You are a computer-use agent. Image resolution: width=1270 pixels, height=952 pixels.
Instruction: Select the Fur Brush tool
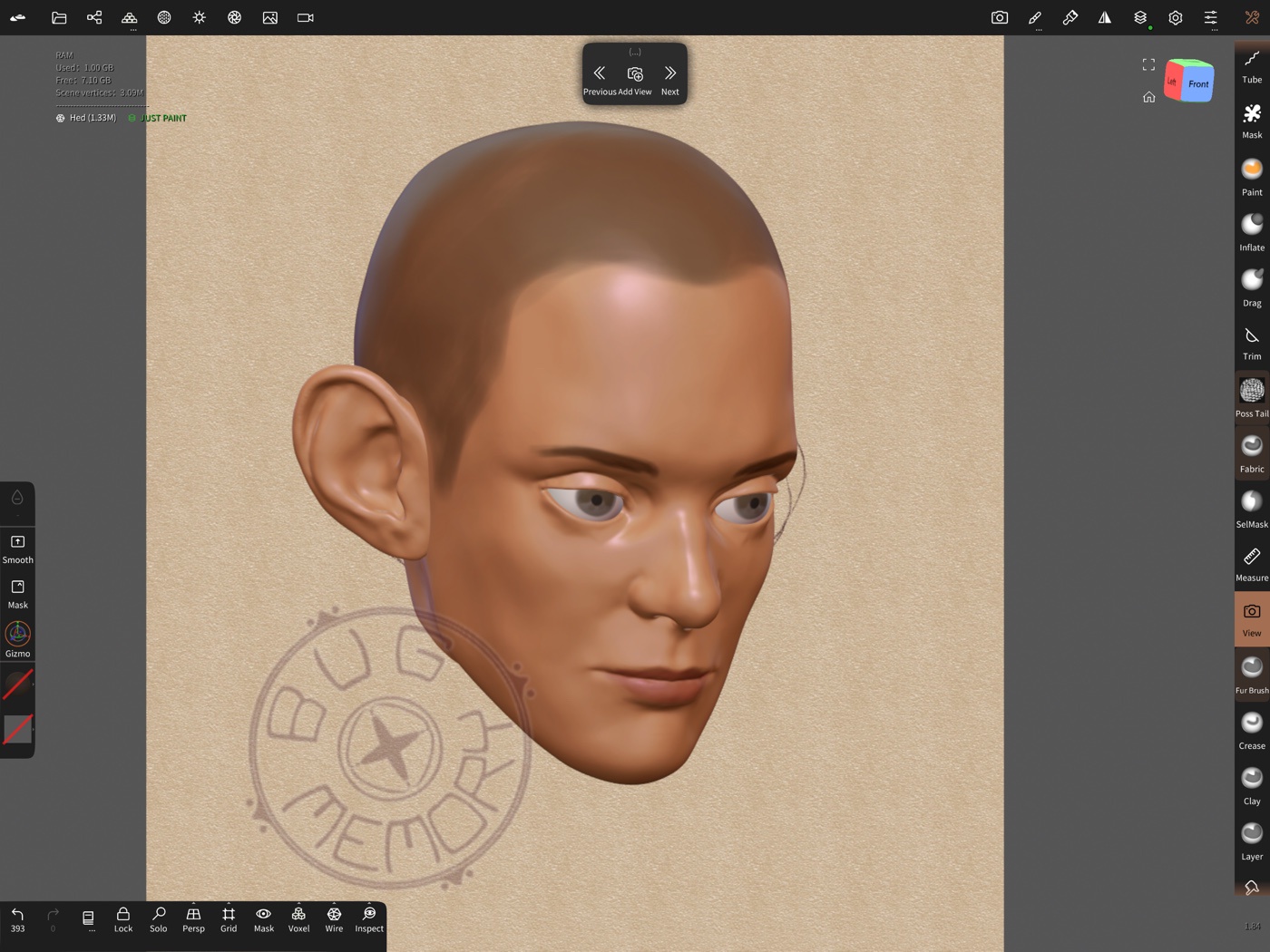[1252, 675]
